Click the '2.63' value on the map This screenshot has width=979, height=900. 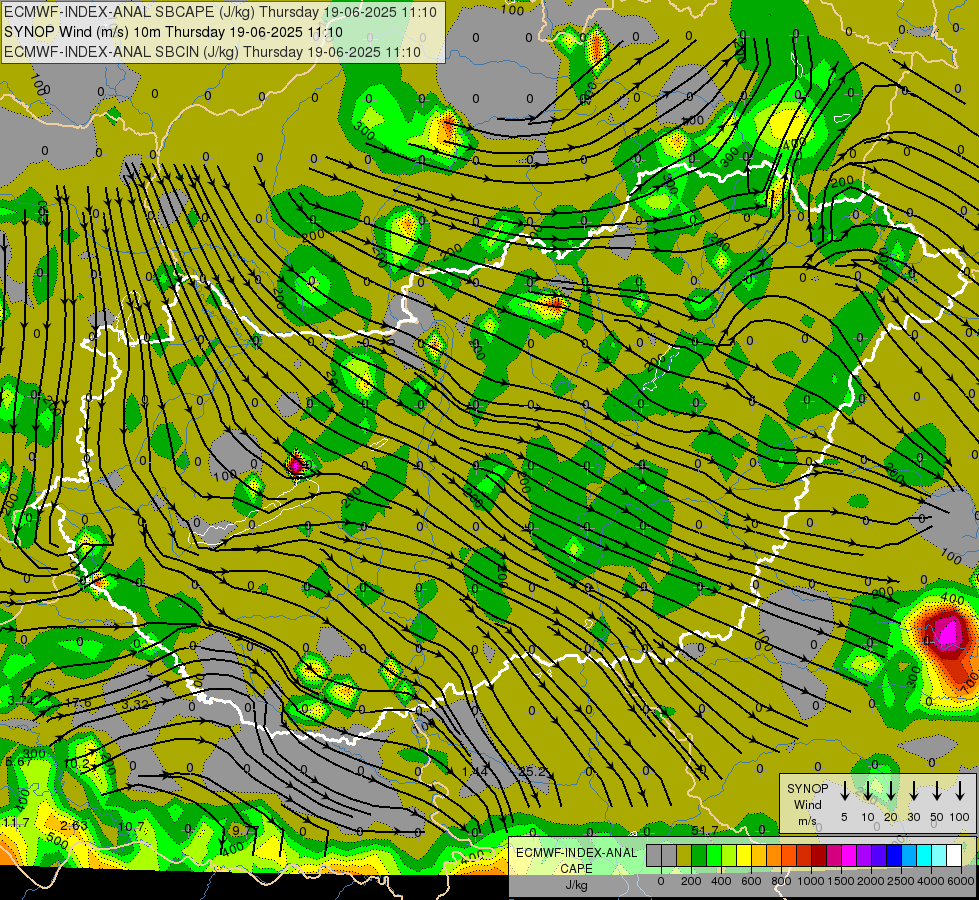click(x=74, y=826)
